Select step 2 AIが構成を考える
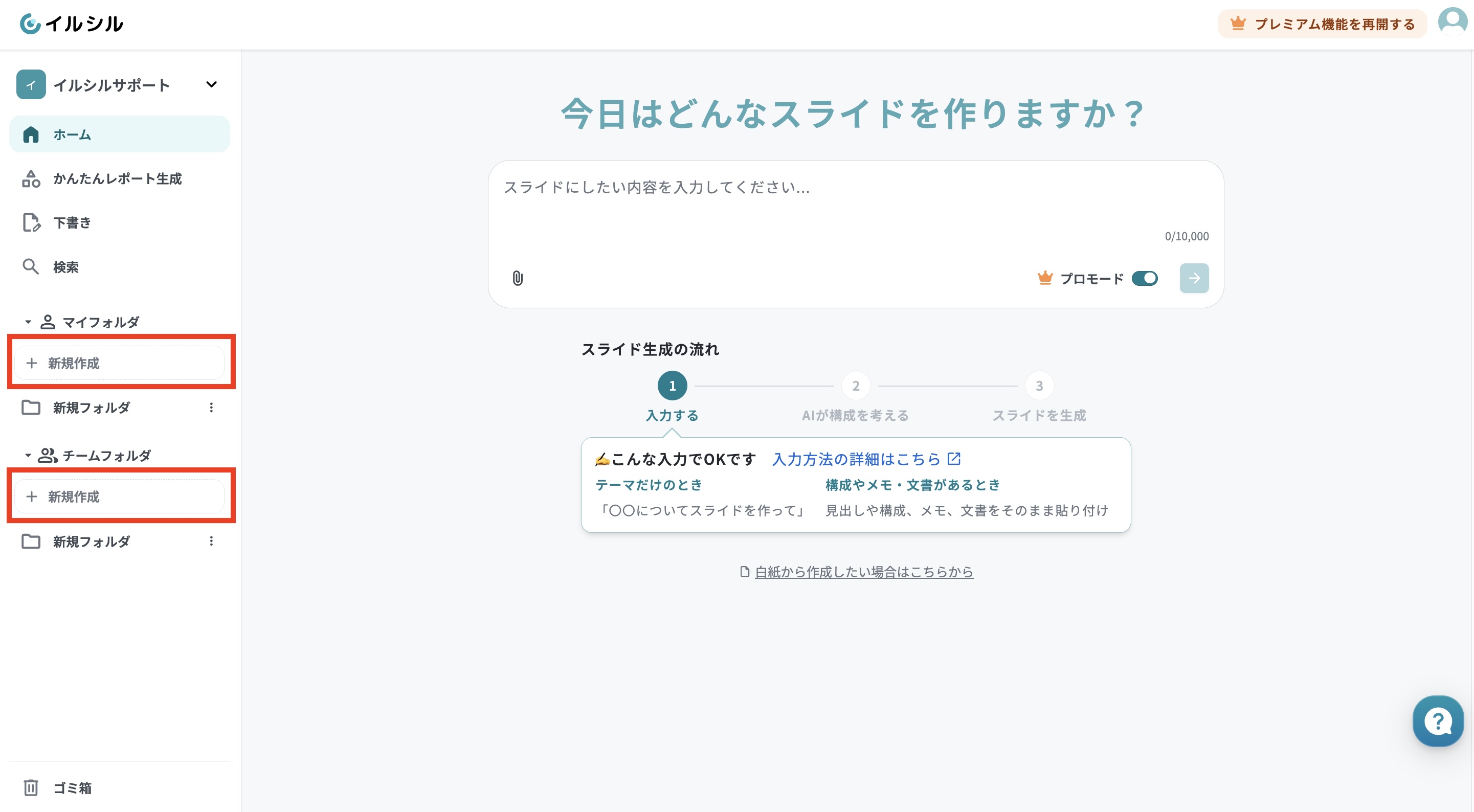1474x812 pixels. (x=856, y=398)
